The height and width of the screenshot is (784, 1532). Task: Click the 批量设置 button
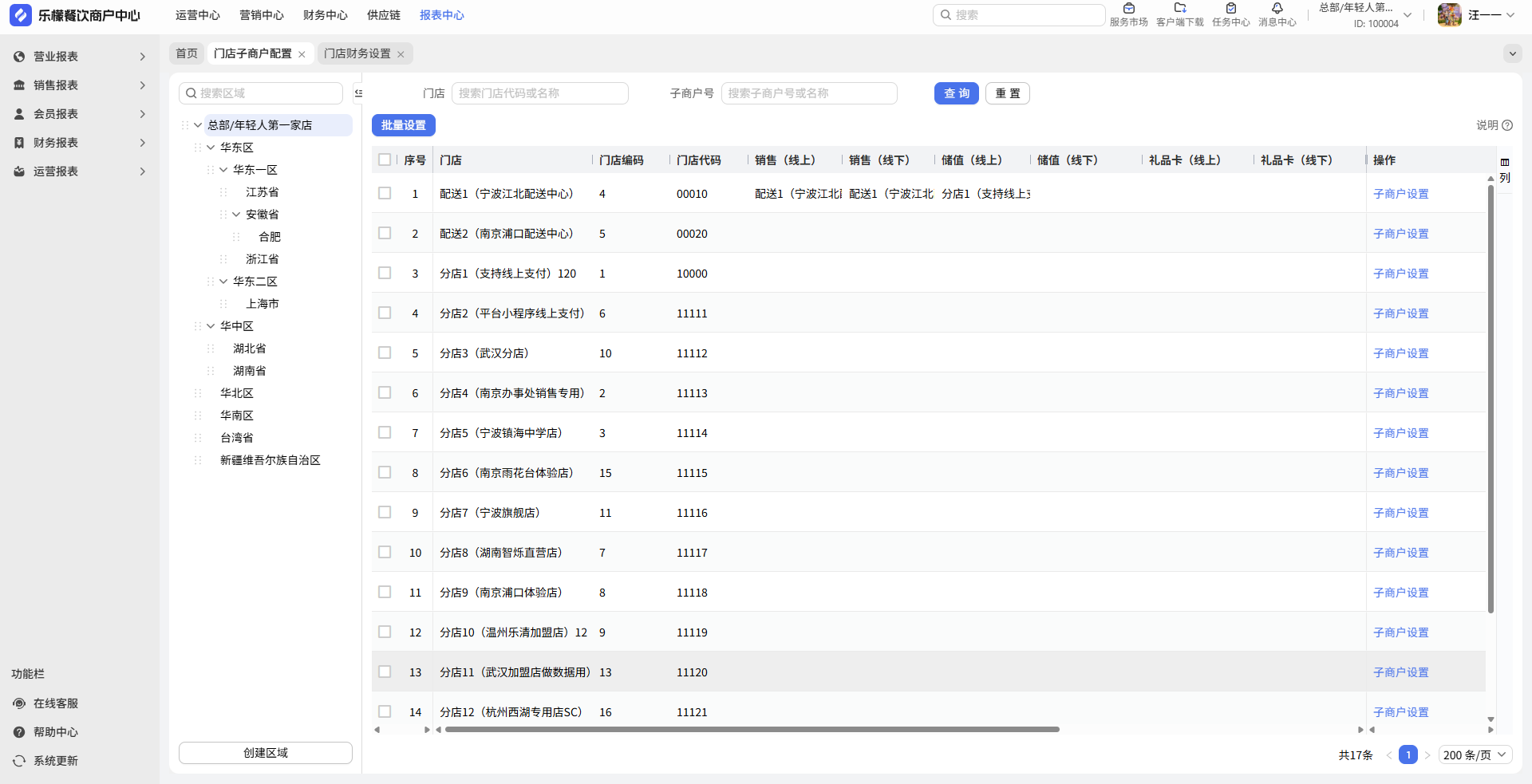pyautogui.click(x=404, y=125)
